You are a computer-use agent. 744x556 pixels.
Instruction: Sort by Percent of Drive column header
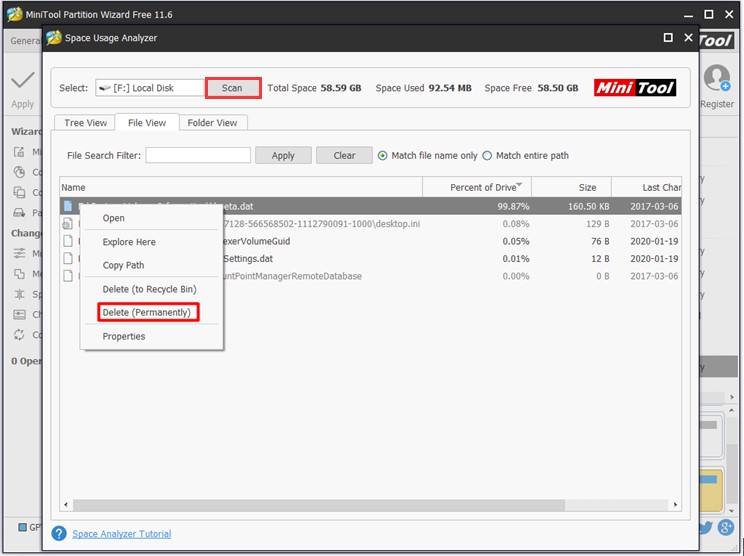point(477,187)
